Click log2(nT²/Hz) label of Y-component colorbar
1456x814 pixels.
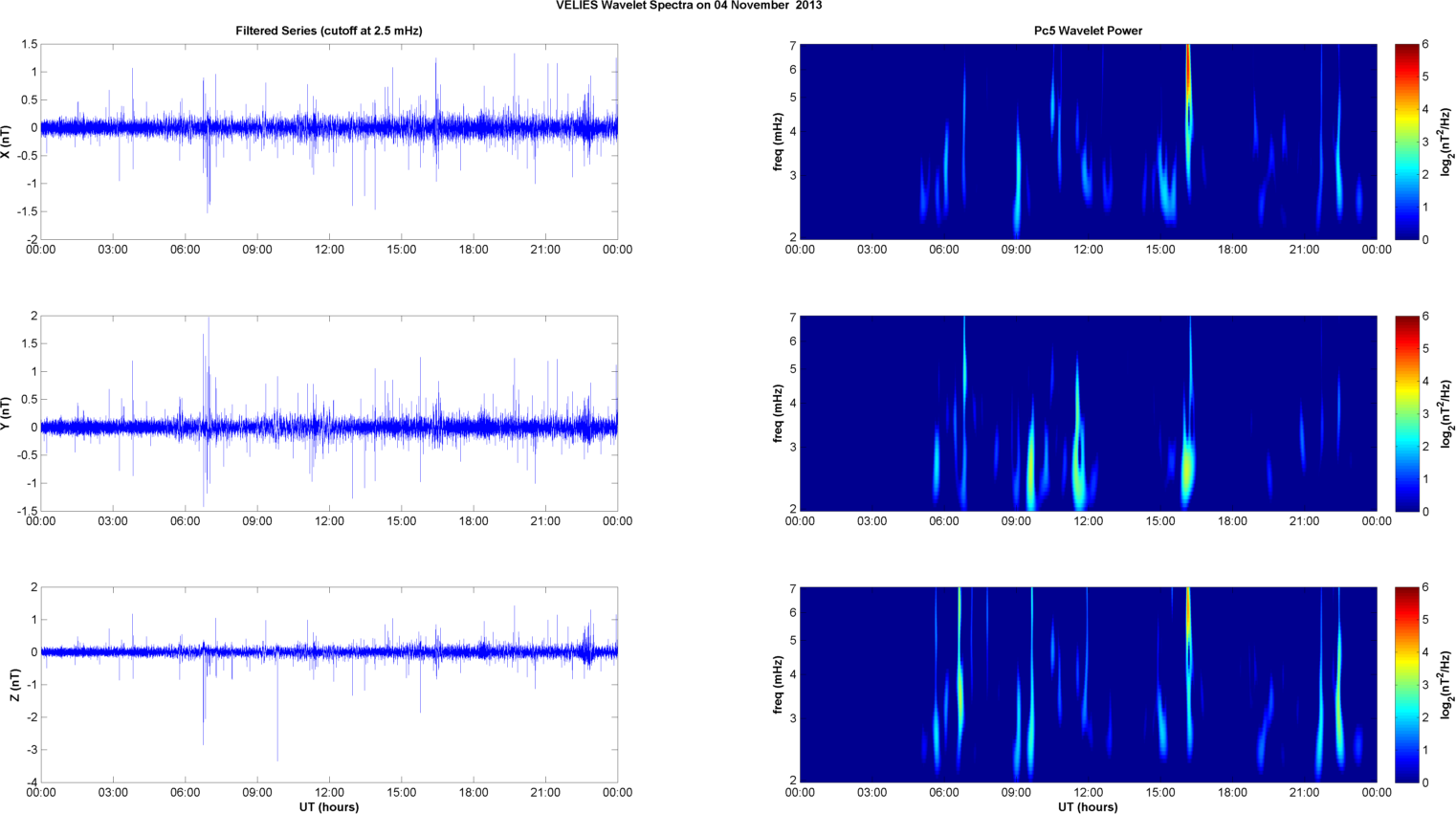(x=1447, y=413)
